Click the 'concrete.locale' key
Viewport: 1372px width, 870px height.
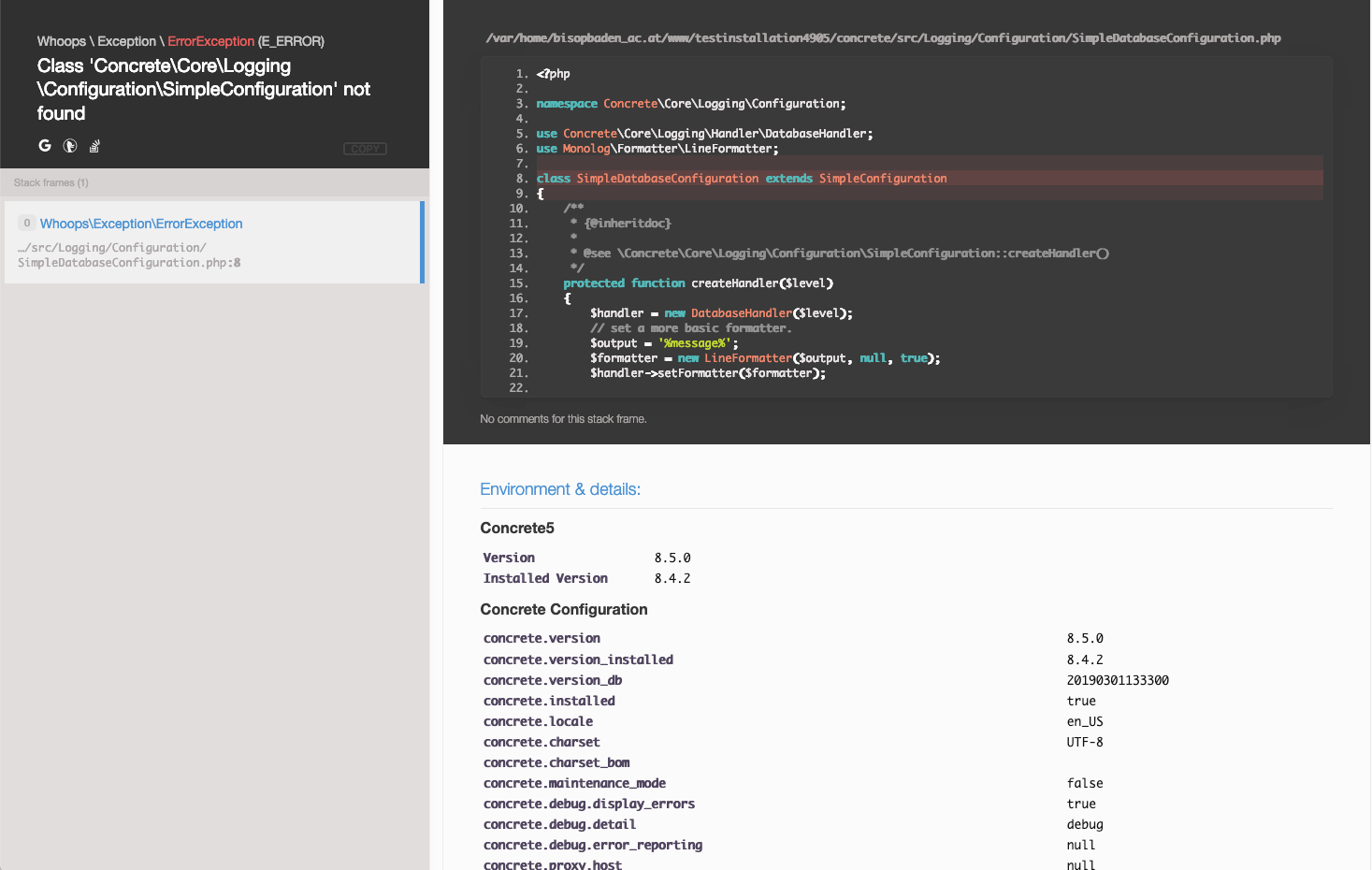[538, 721]
